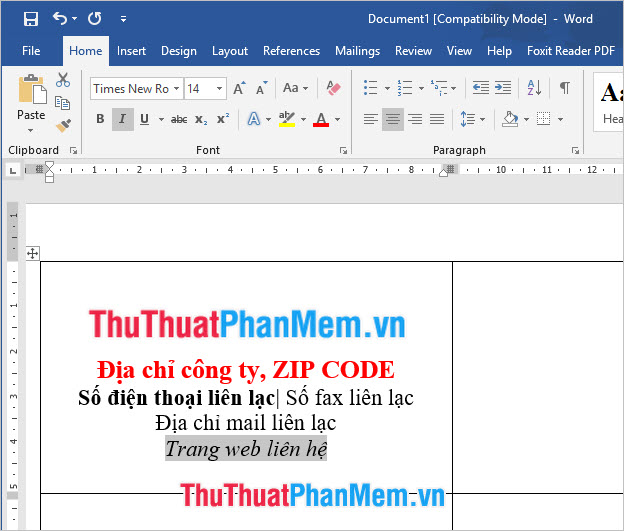Increase font size with Grow Font
Screen dimensions: 624x531
pyautogui.click(x=239, y=88)
